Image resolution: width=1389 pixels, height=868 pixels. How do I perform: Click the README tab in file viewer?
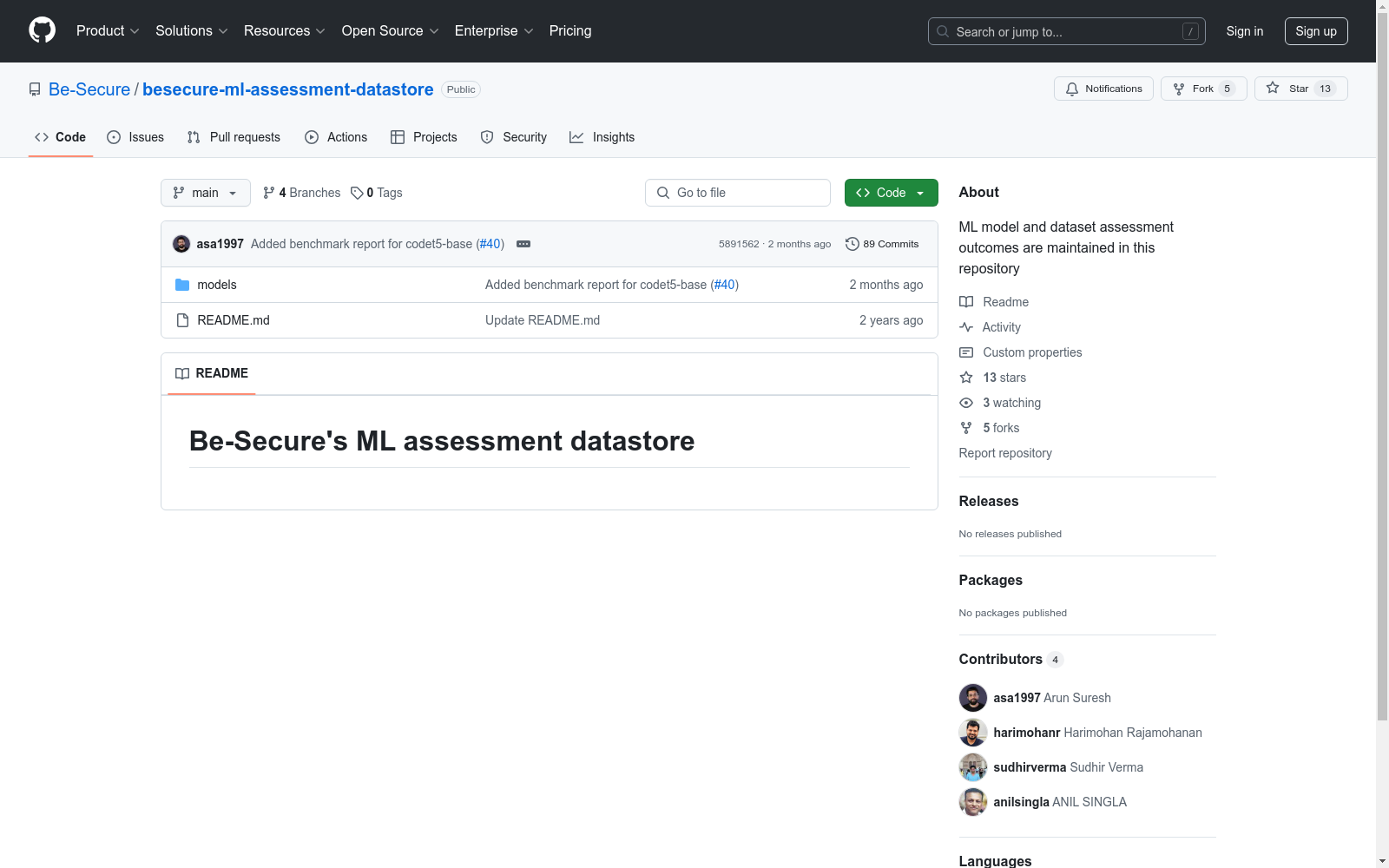pyautogui.click(x=212, y=373)
